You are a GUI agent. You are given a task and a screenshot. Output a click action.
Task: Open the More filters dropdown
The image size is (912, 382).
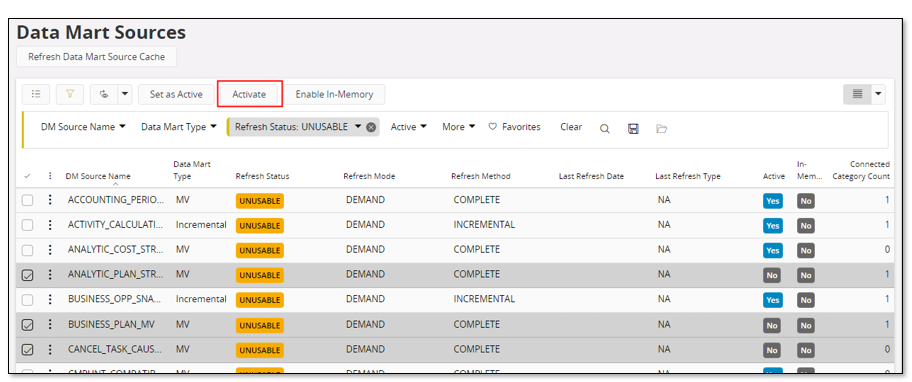(458, 127)
